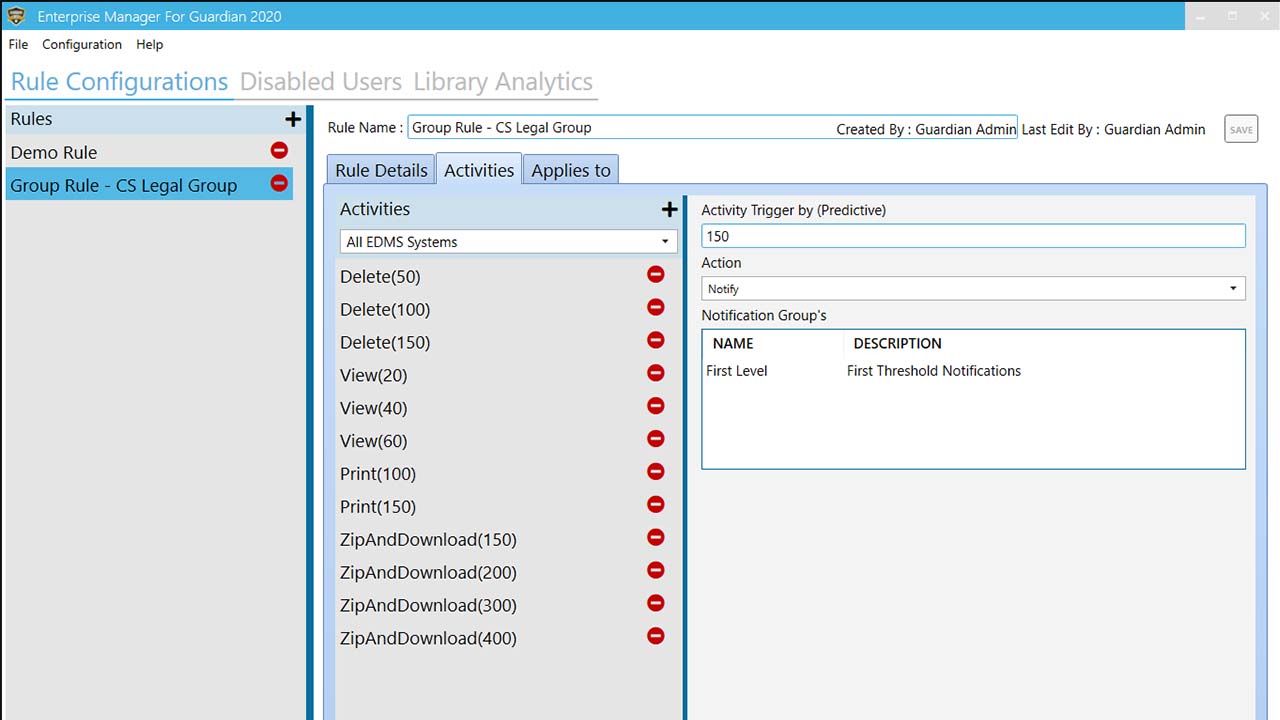Open the Action Notify dropdown
The height and width of the screenshot is (720, 1280).
pos(973,288)
